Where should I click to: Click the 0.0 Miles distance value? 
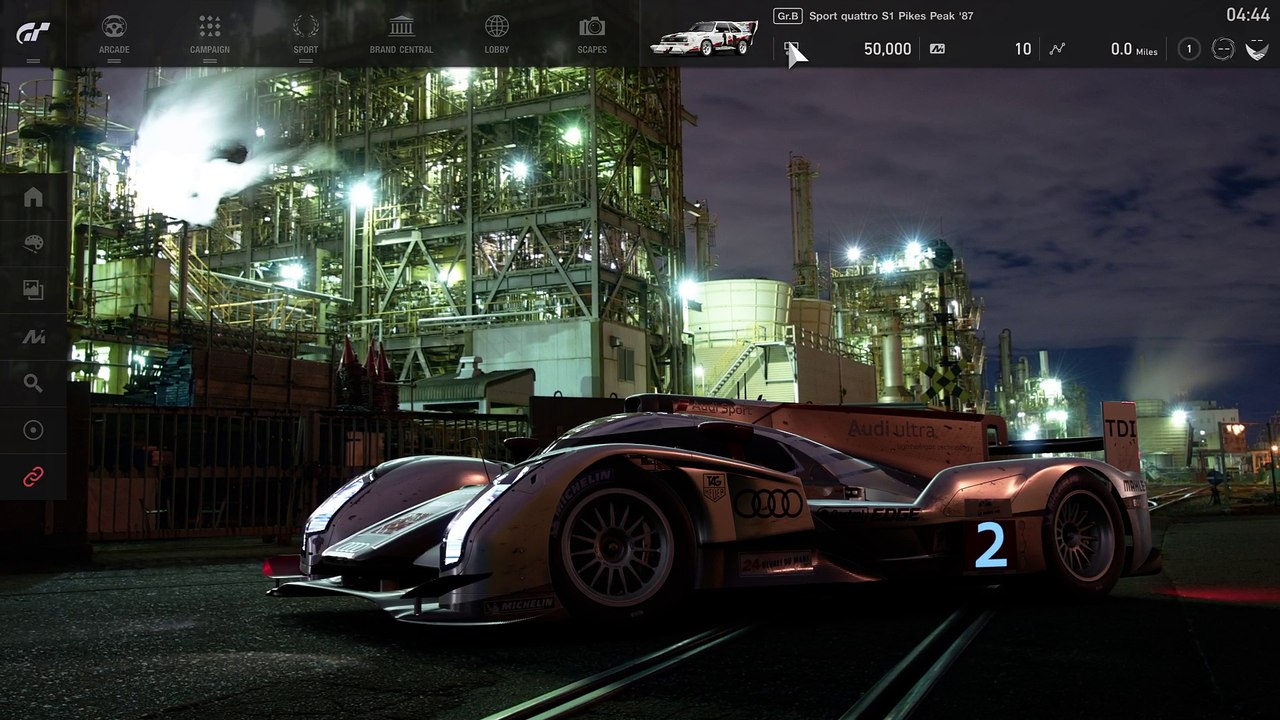pos(1134,49)
